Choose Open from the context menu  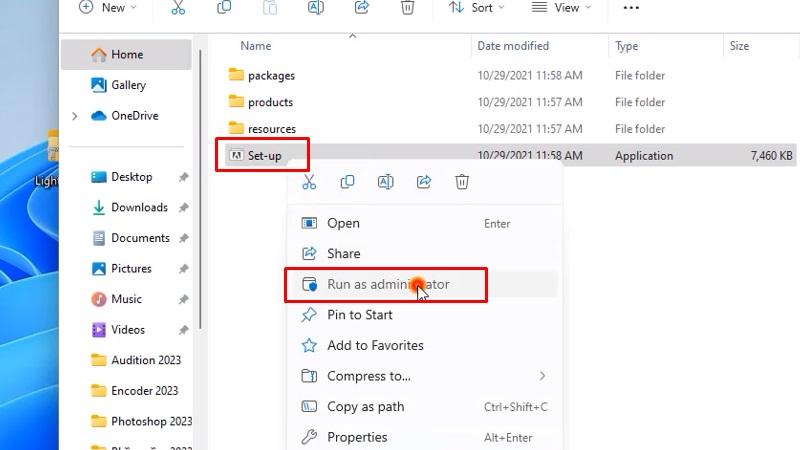tap(424, 223)
